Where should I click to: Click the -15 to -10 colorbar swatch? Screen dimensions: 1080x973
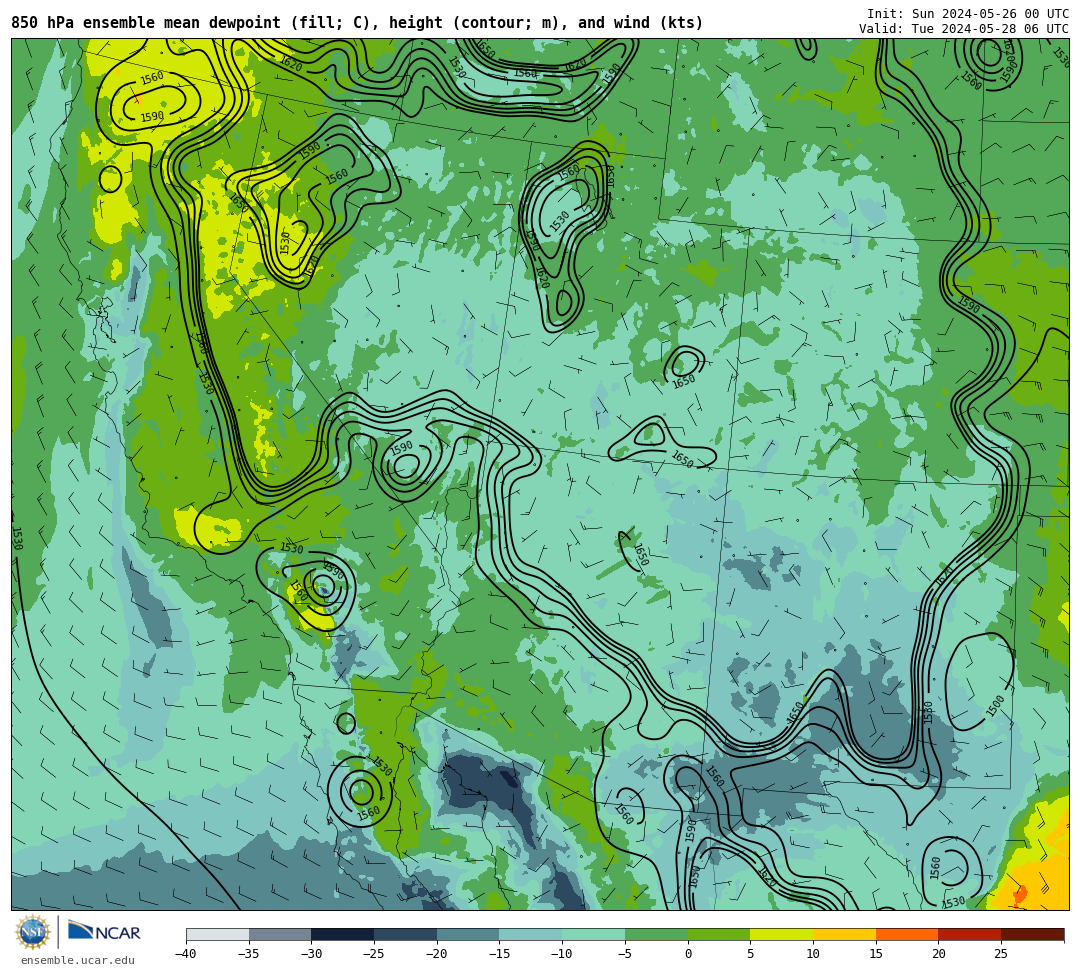531,934
